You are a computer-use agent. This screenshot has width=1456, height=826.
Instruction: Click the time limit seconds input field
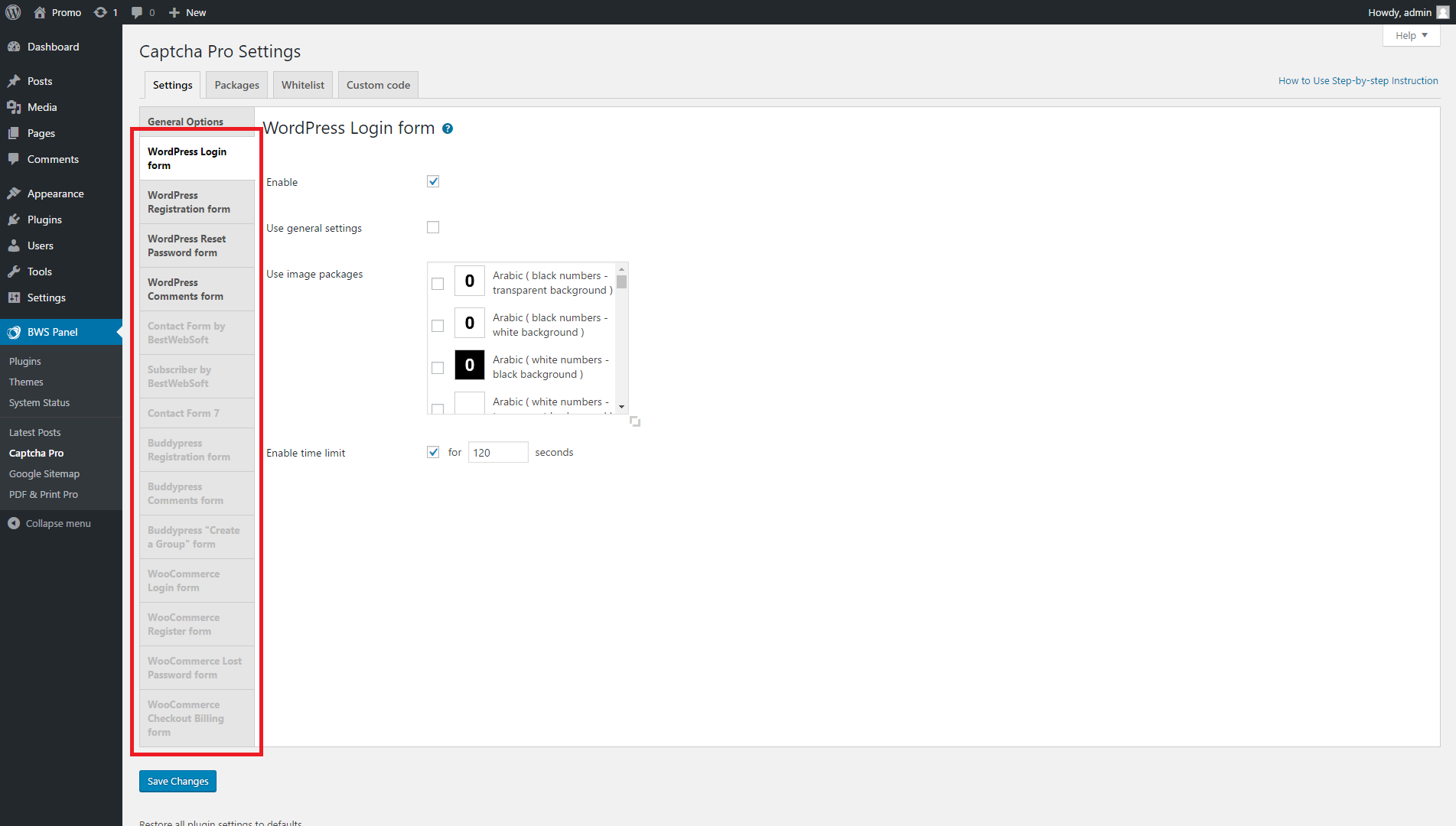tap(498, 452)
